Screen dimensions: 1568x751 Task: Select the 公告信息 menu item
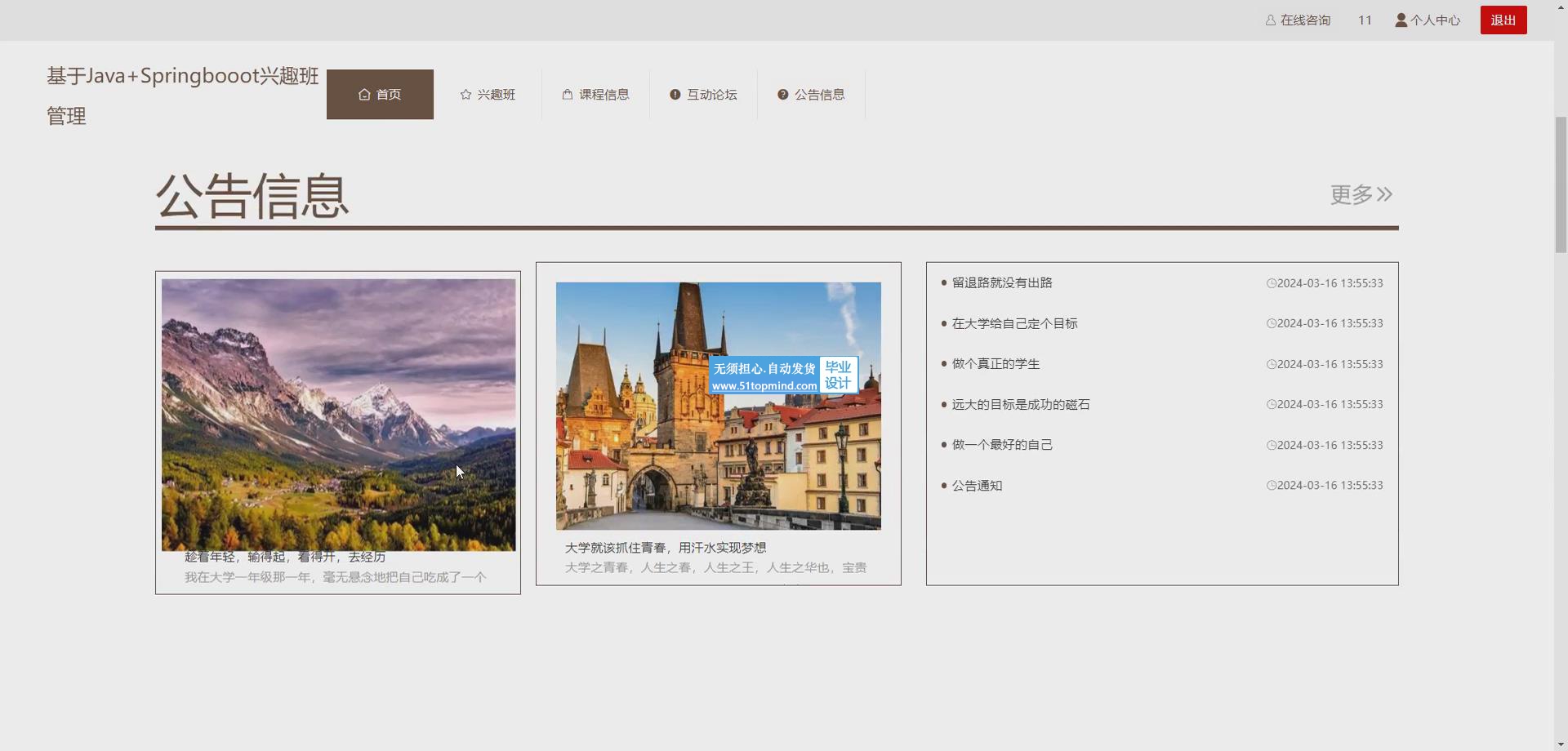[x=811, y=95]
